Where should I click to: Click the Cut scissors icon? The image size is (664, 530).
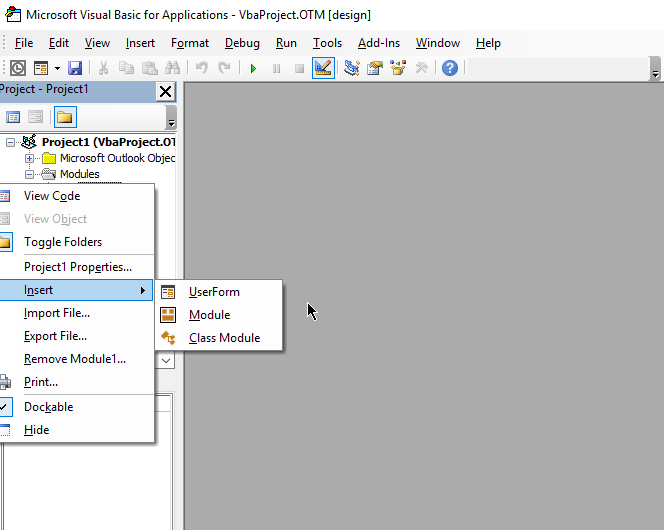point(103,68)
